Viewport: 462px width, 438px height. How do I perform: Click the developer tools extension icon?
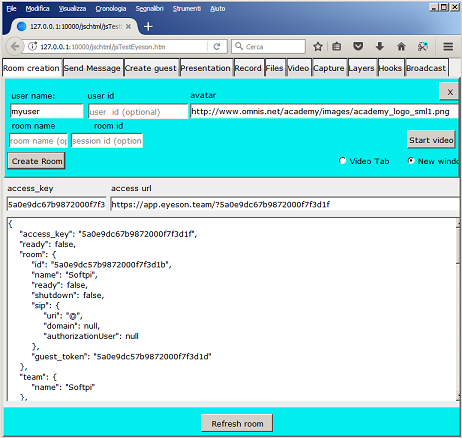tap(423, 46)
